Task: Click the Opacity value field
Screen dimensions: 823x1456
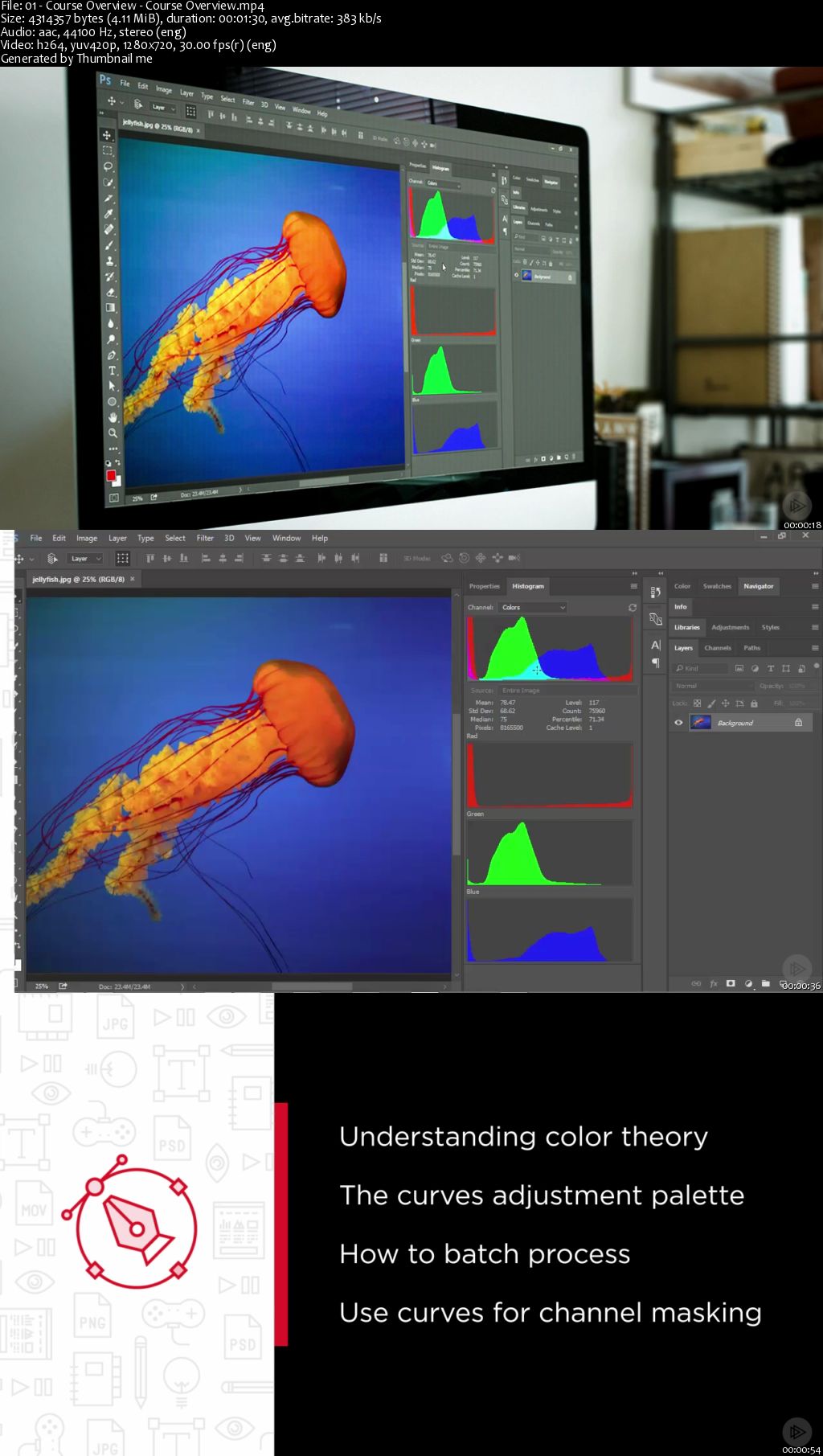Action: (x=797, y=686)
